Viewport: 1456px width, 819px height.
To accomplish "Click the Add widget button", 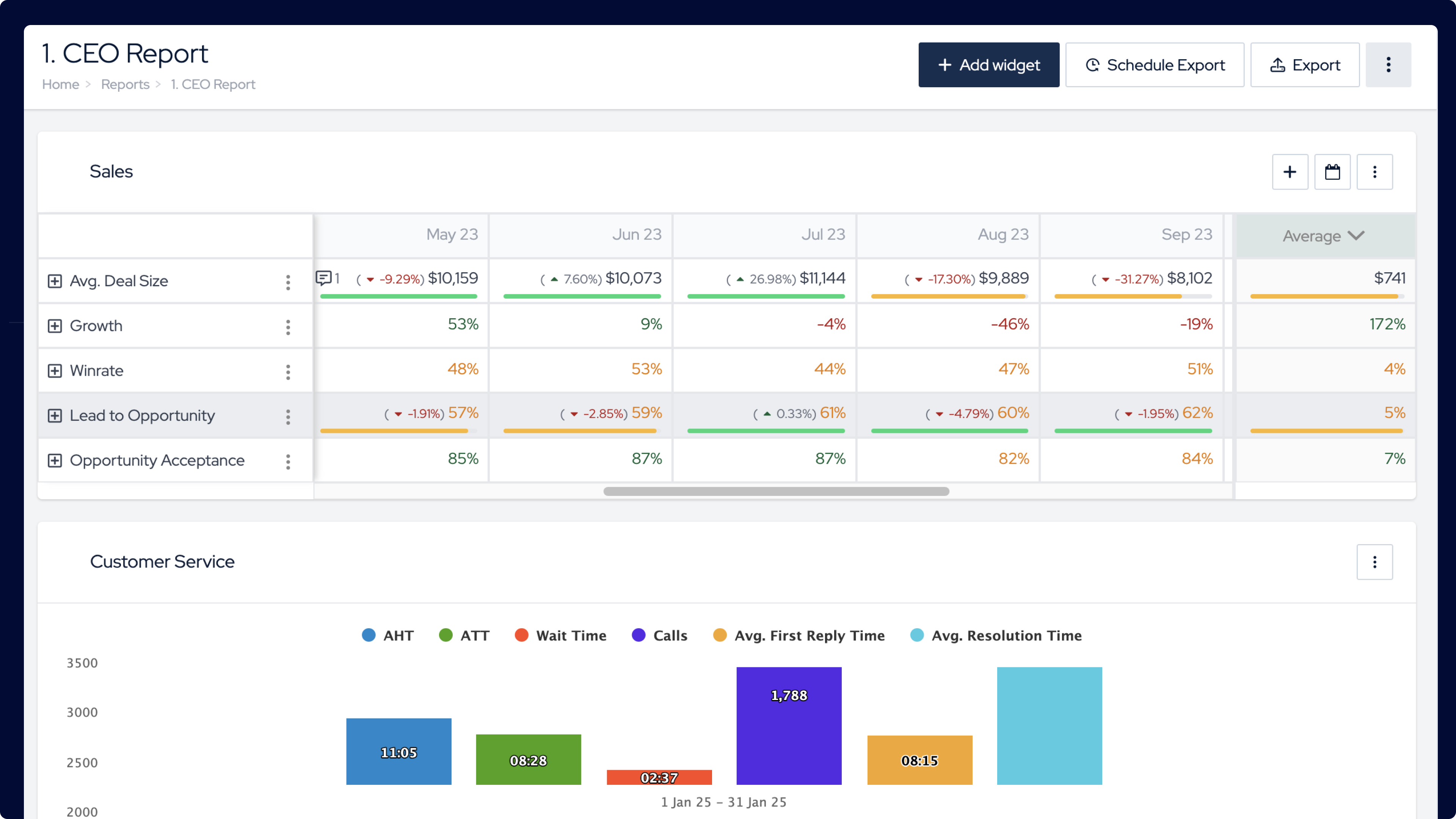I will (988, 65).
